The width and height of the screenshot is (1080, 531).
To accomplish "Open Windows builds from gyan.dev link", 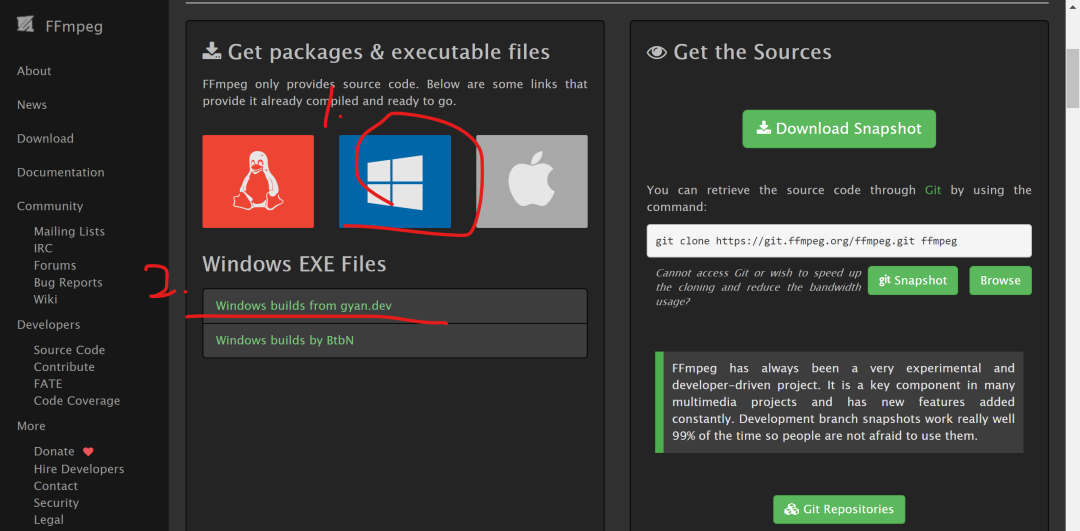I will [304, 306].
